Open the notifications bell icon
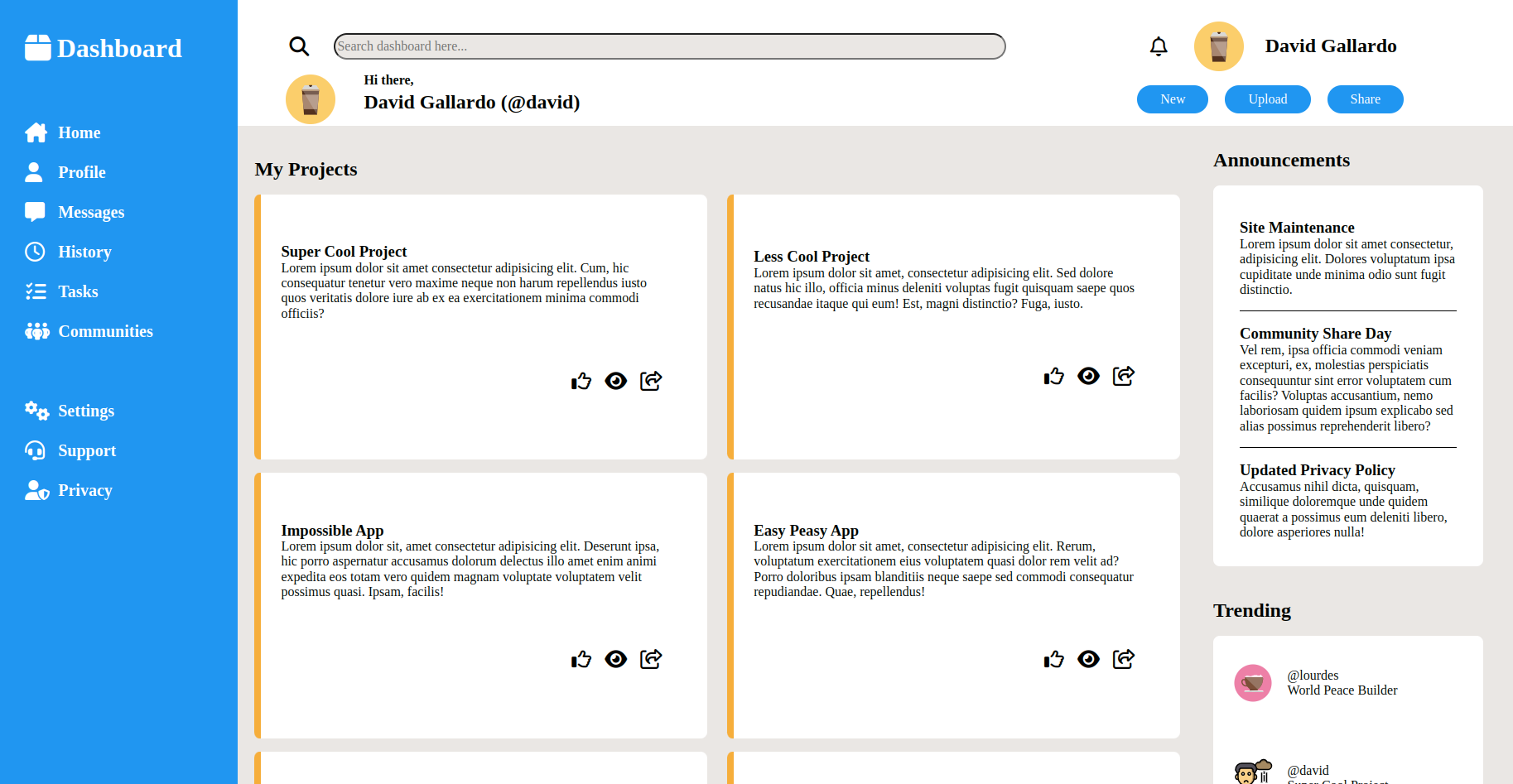This screenshot has width=1513, height=784. tap(1159, 46)
